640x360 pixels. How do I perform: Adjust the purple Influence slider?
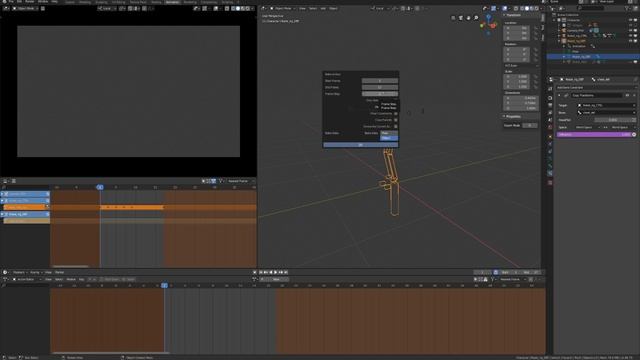pos(594,134)
